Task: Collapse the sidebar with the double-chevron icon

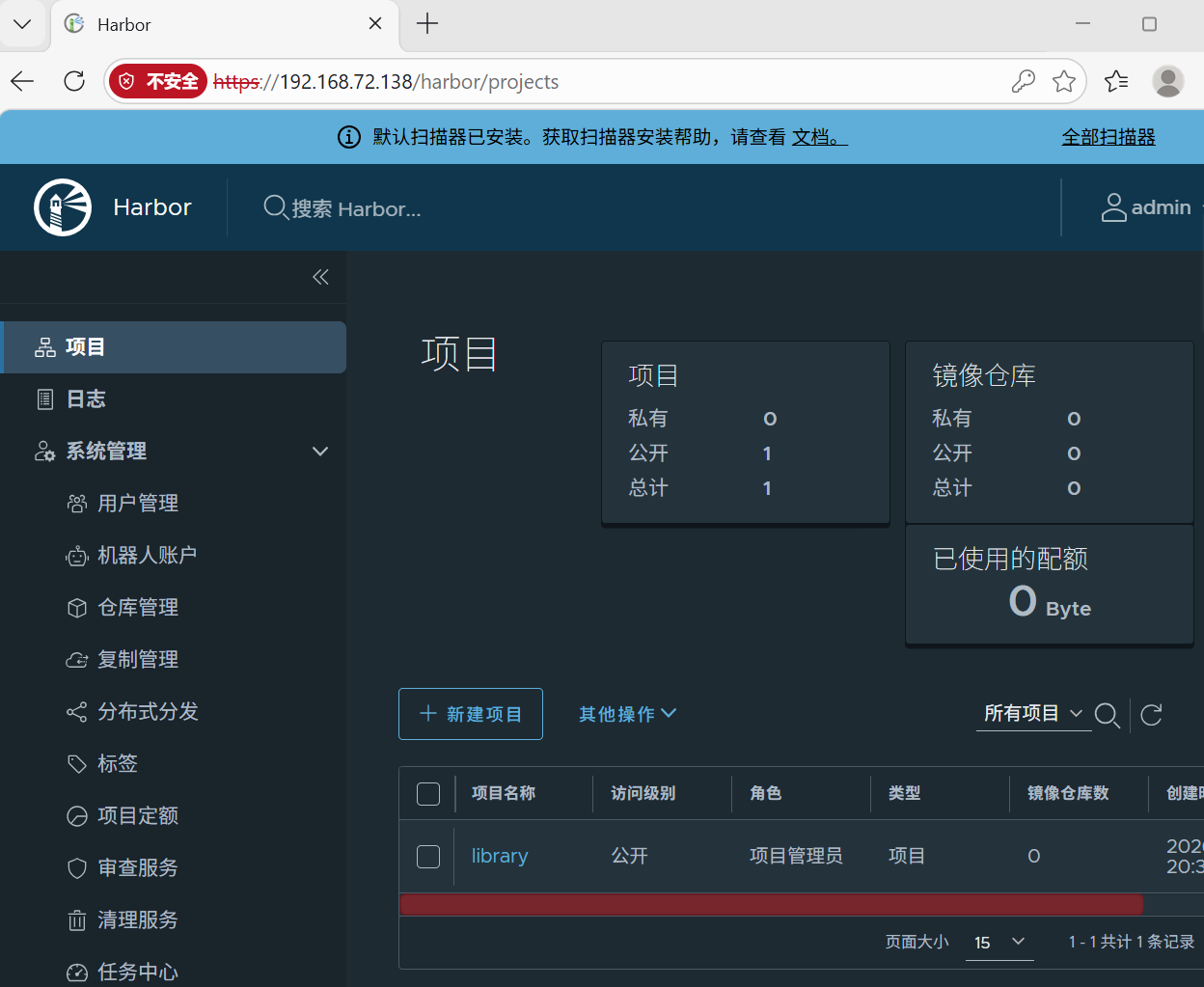Action: click(x=321, y=278)
